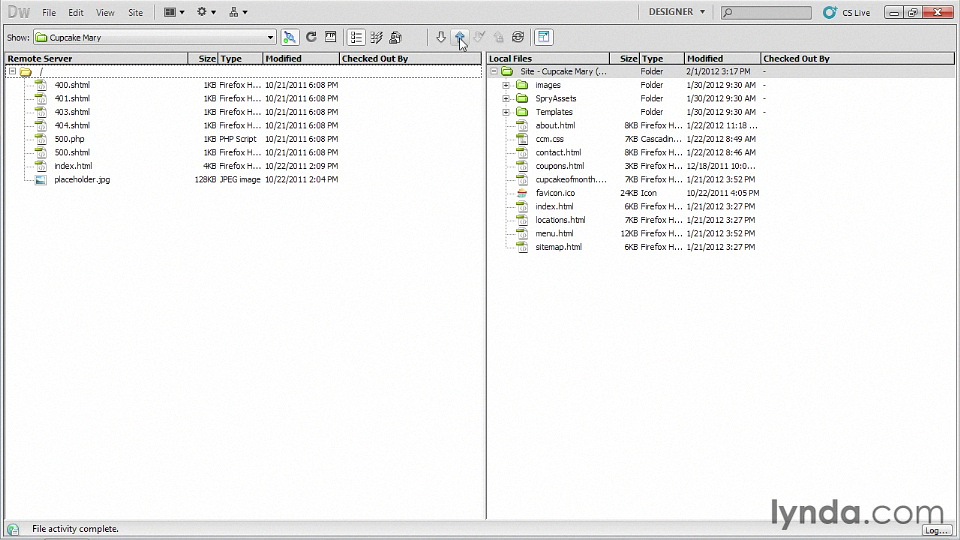
Task: Select contact.html in local files
Action: pyautogui.click(x=558, y=152)
